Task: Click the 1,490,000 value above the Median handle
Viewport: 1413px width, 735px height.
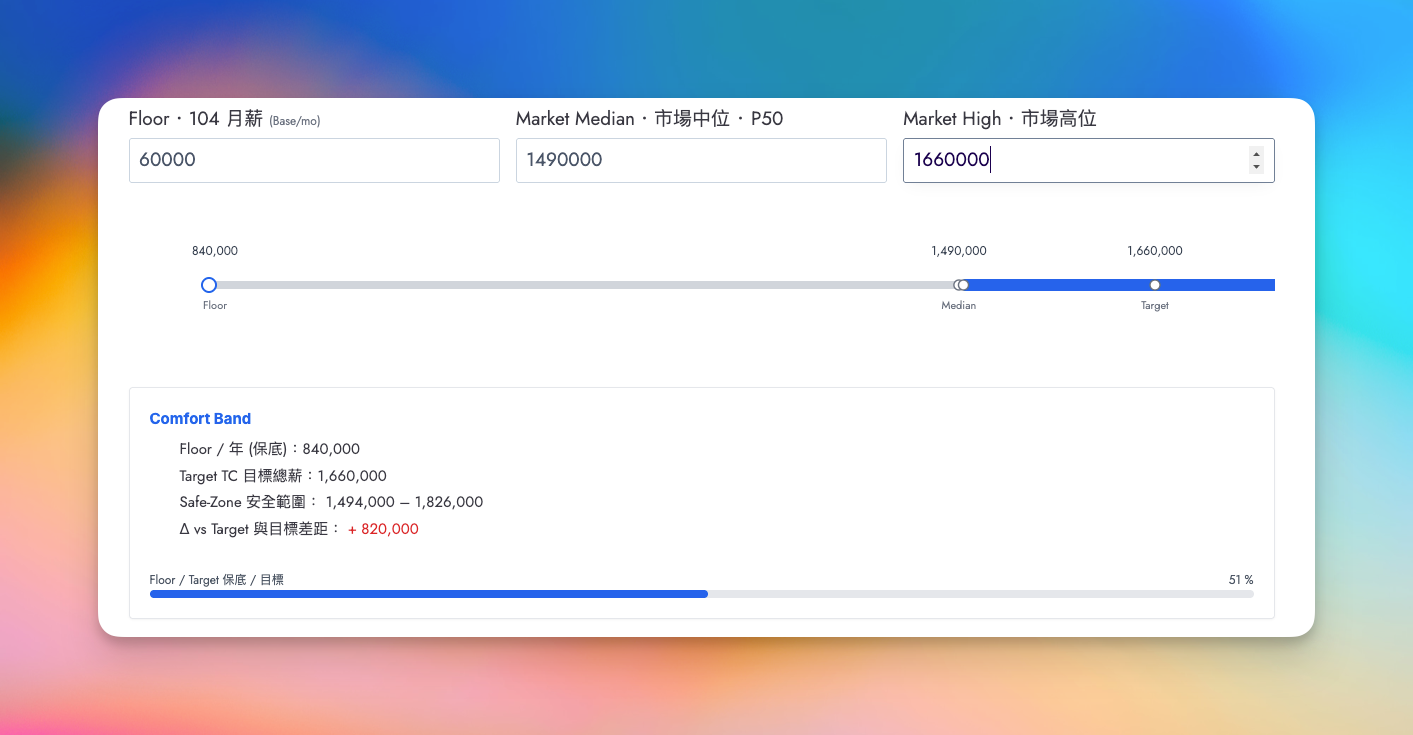Action: (958, 251)
